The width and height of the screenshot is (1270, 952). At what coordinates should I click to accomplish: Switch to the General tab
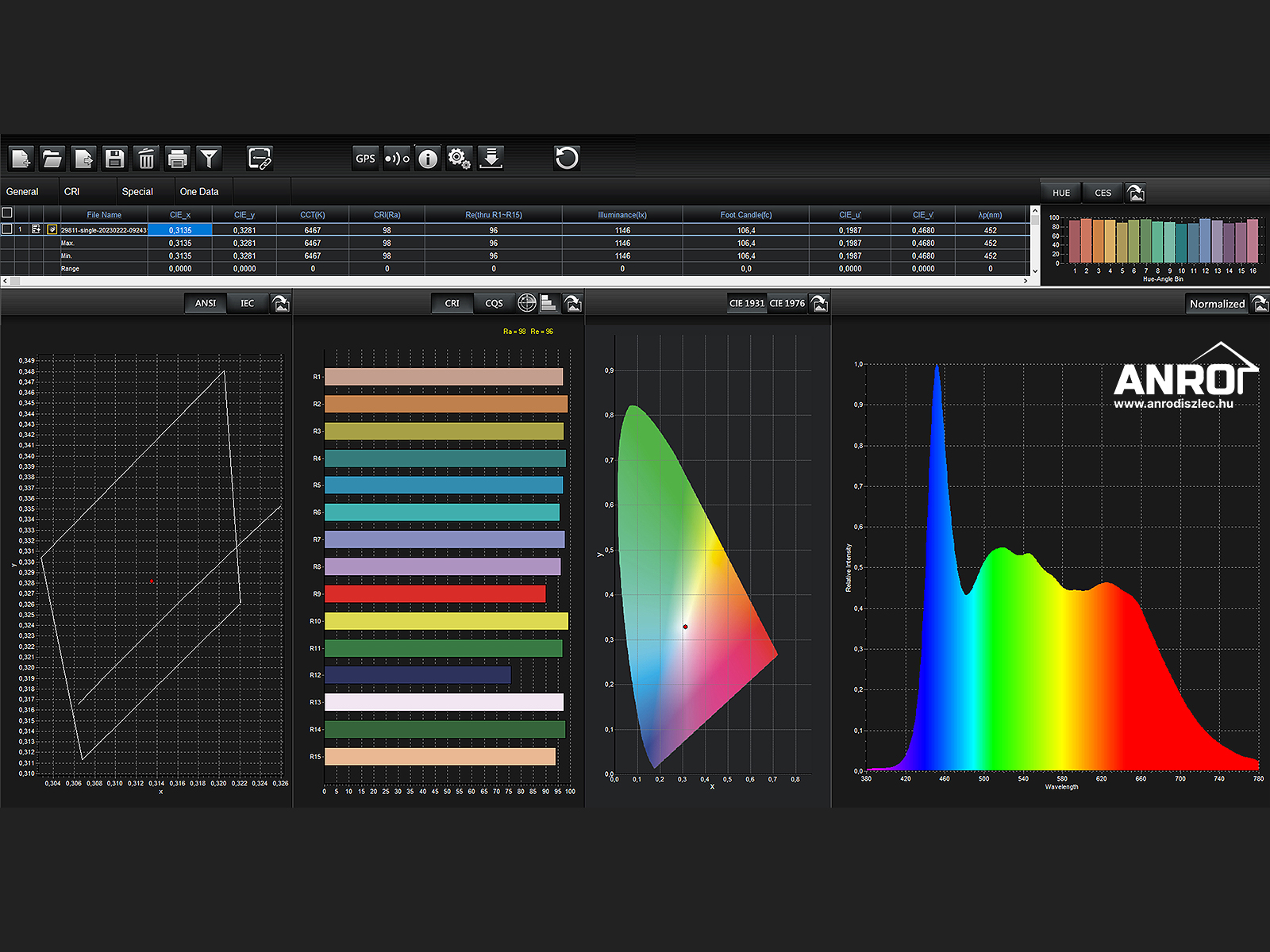click(22, 191)
